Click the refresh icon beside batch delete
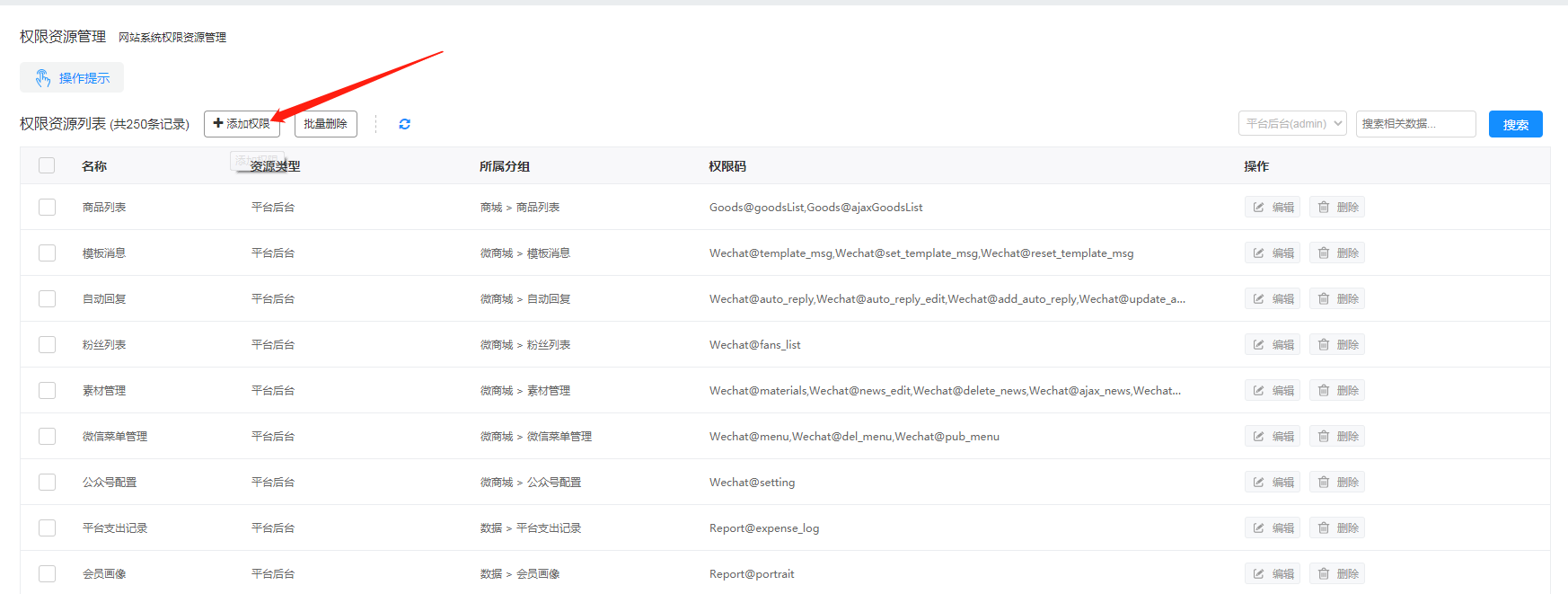This screenshot has height=594, width=1568. point(404,124)
